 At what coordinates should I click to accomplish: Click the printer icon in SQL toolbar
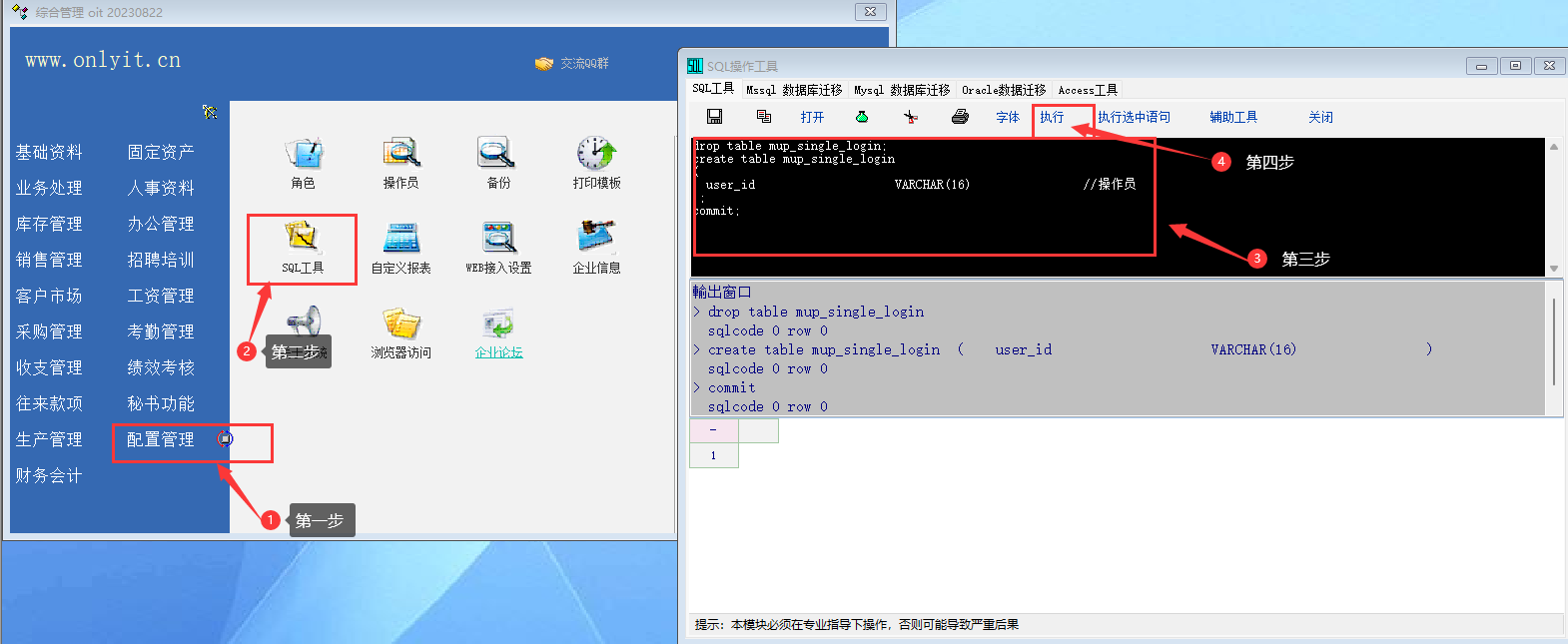pos(960,117)
